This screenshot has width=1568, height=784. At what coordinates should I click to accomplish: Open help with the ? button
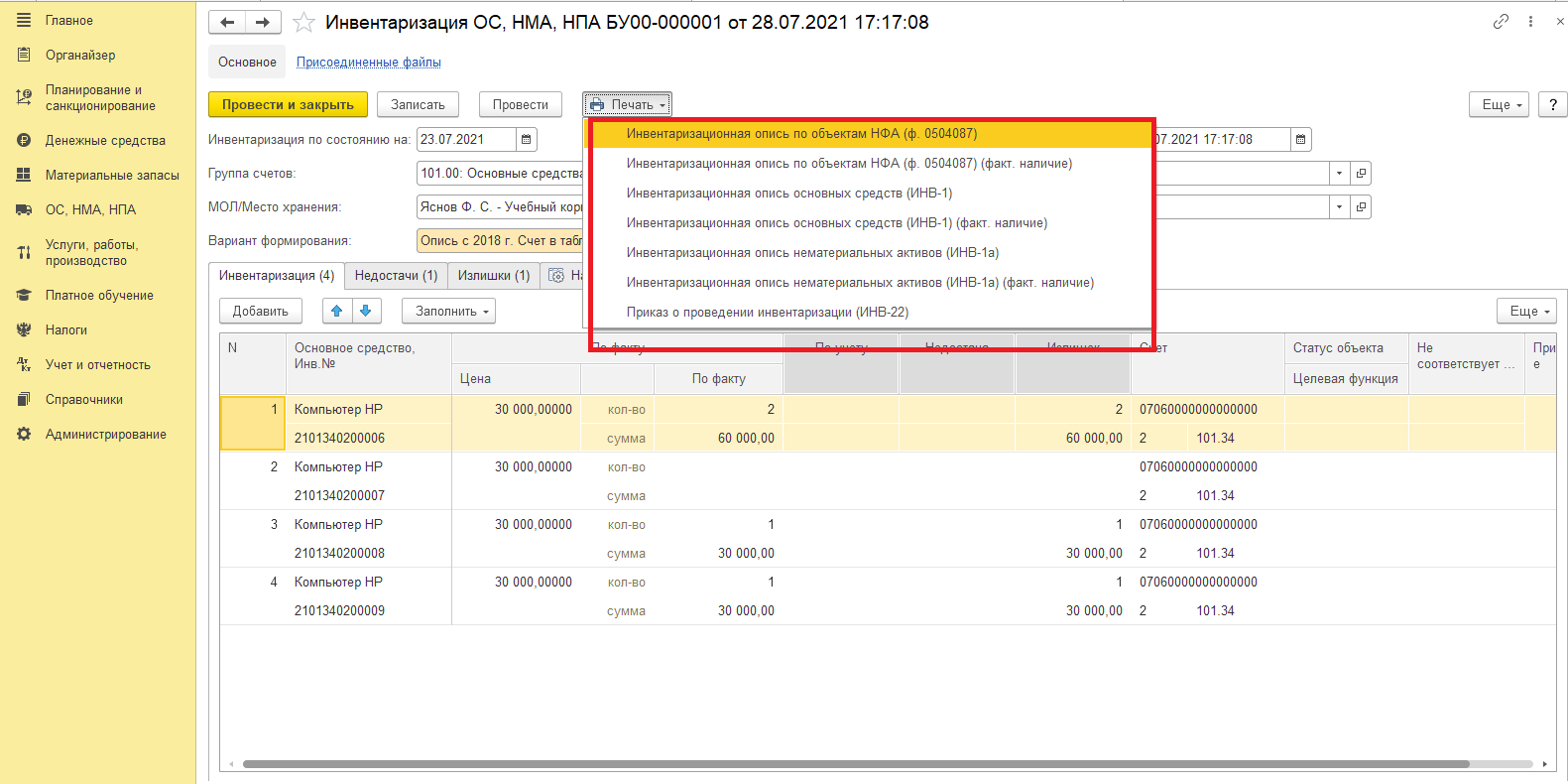click(1552, 104)
